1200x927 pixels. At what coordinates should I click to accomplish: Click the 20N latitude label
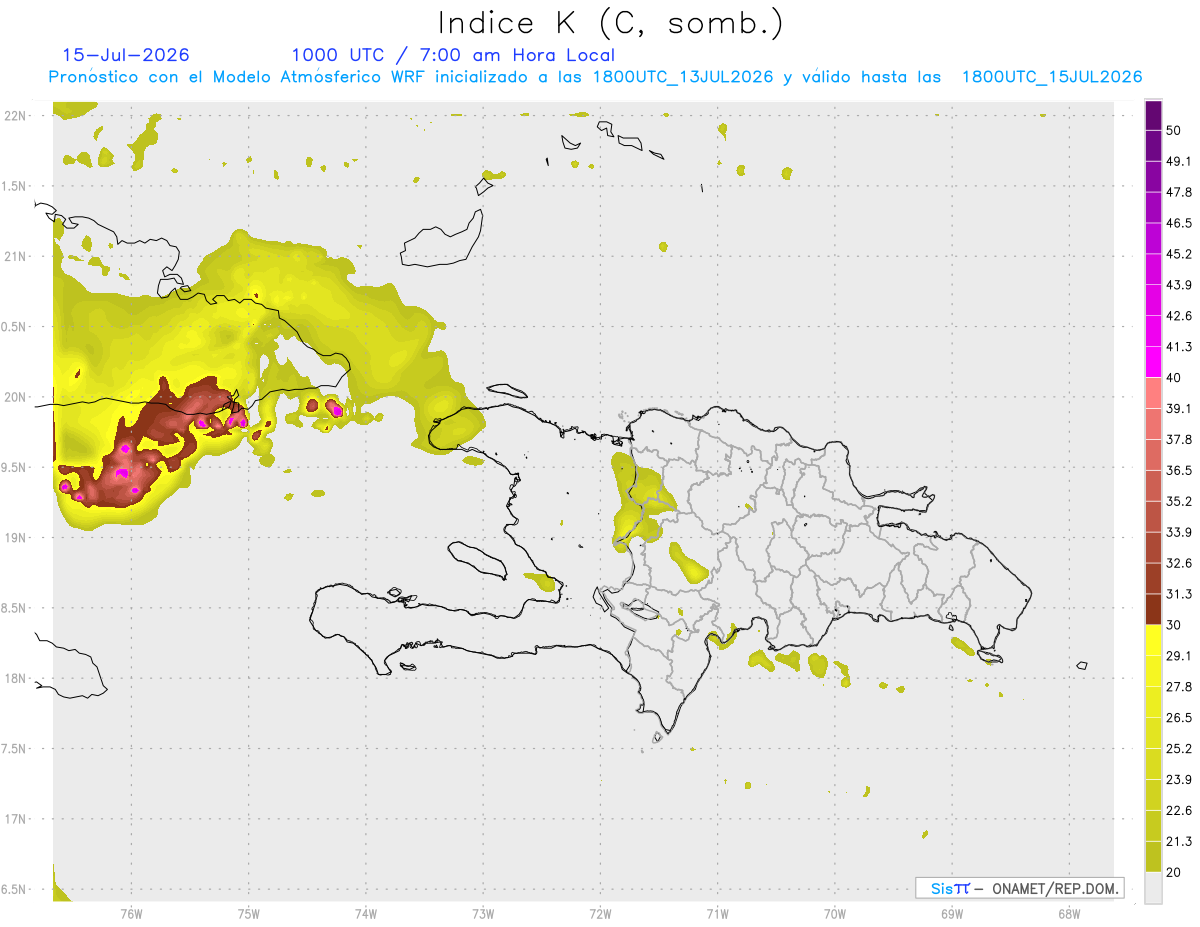17,397
